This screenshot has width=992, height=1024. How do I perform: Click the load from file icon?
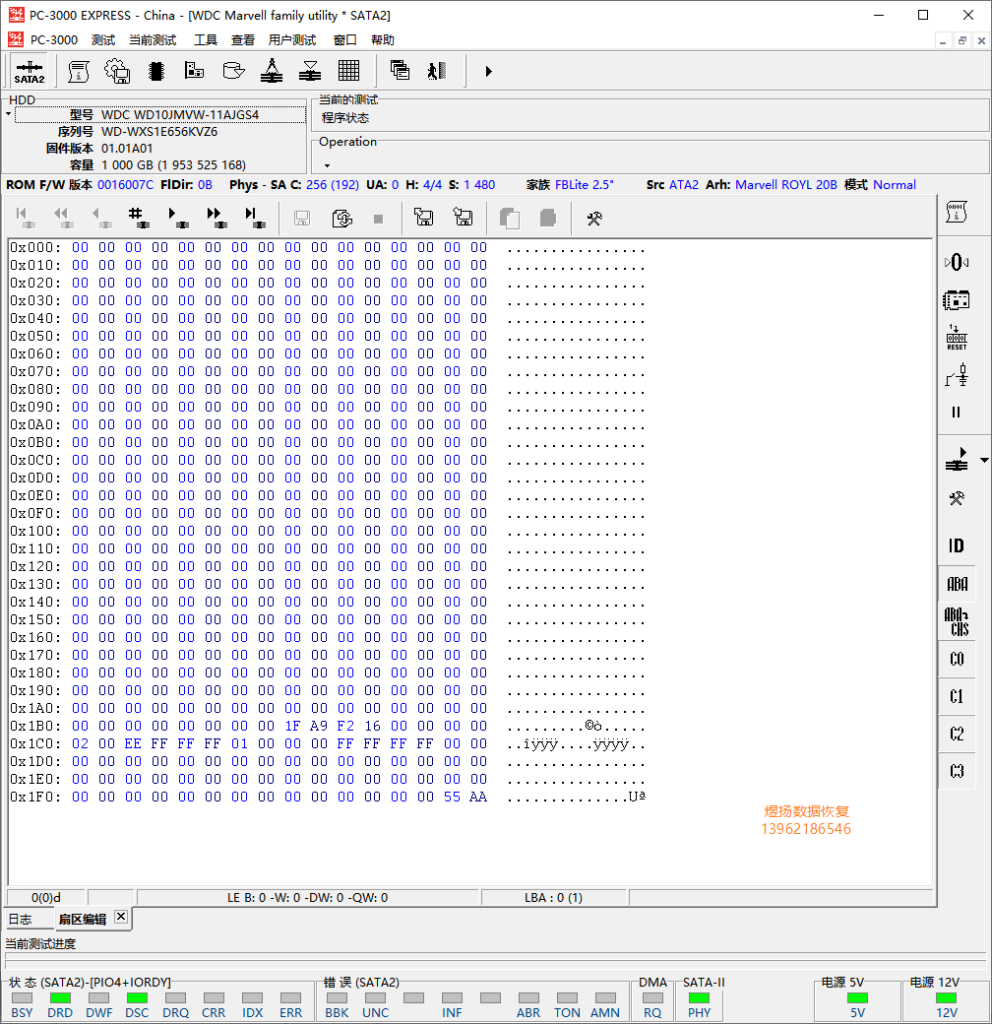(x=424, y=217)
